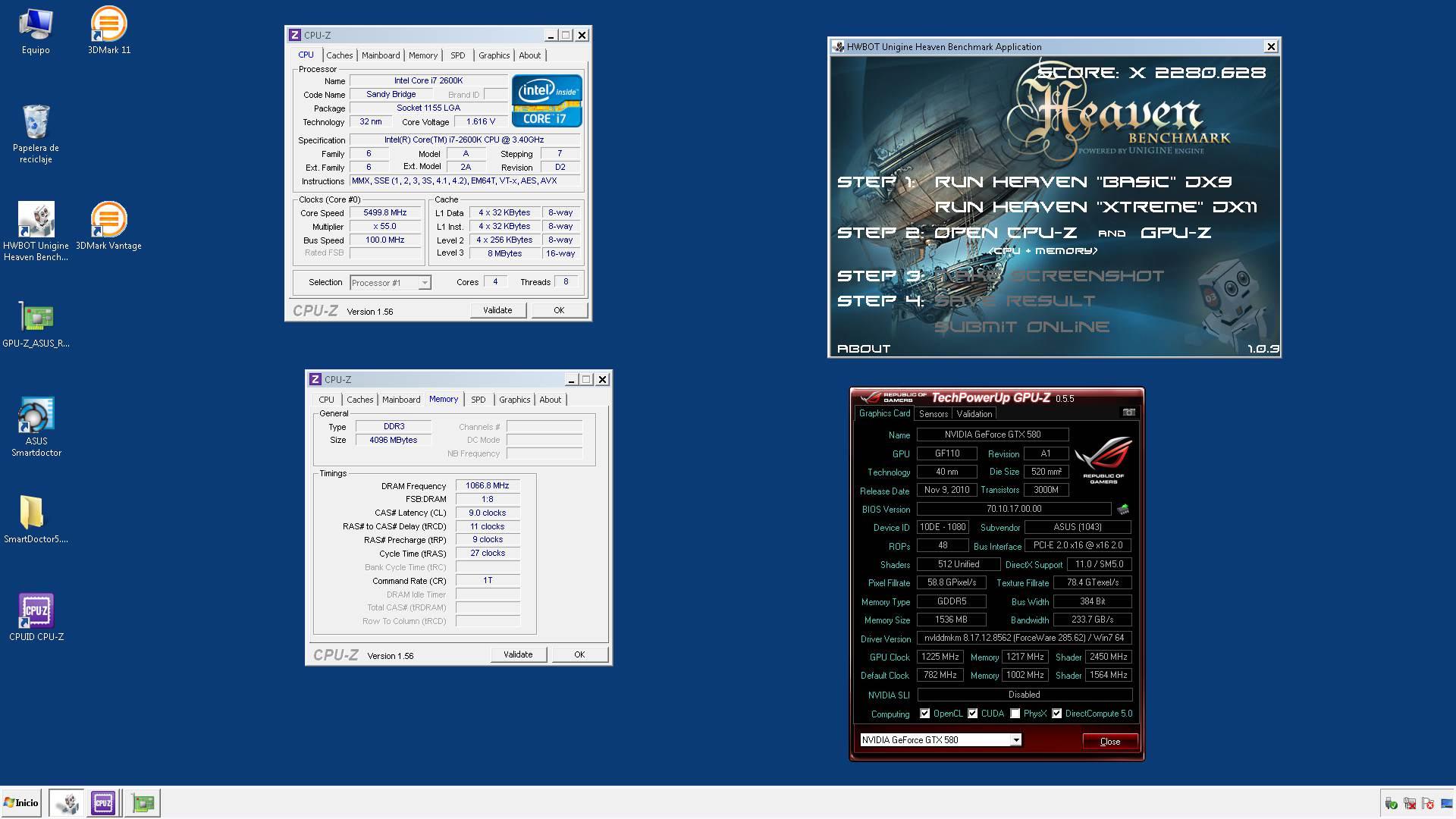Click the Driver Version field in GPU-Z
Screen dimensions: 1456x819
1025,638
